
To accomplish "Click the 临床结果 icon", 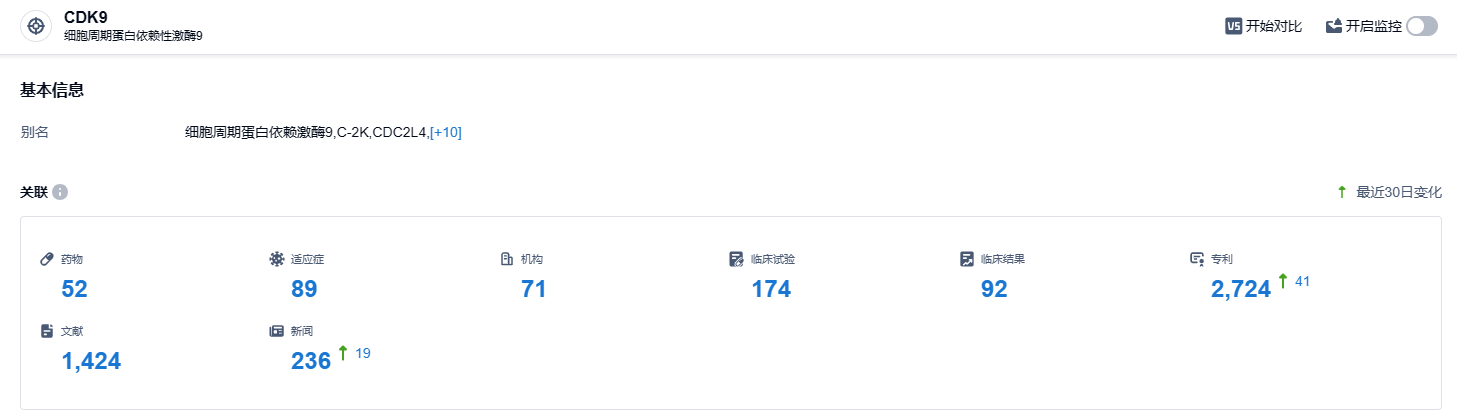I will pos(967,259).
